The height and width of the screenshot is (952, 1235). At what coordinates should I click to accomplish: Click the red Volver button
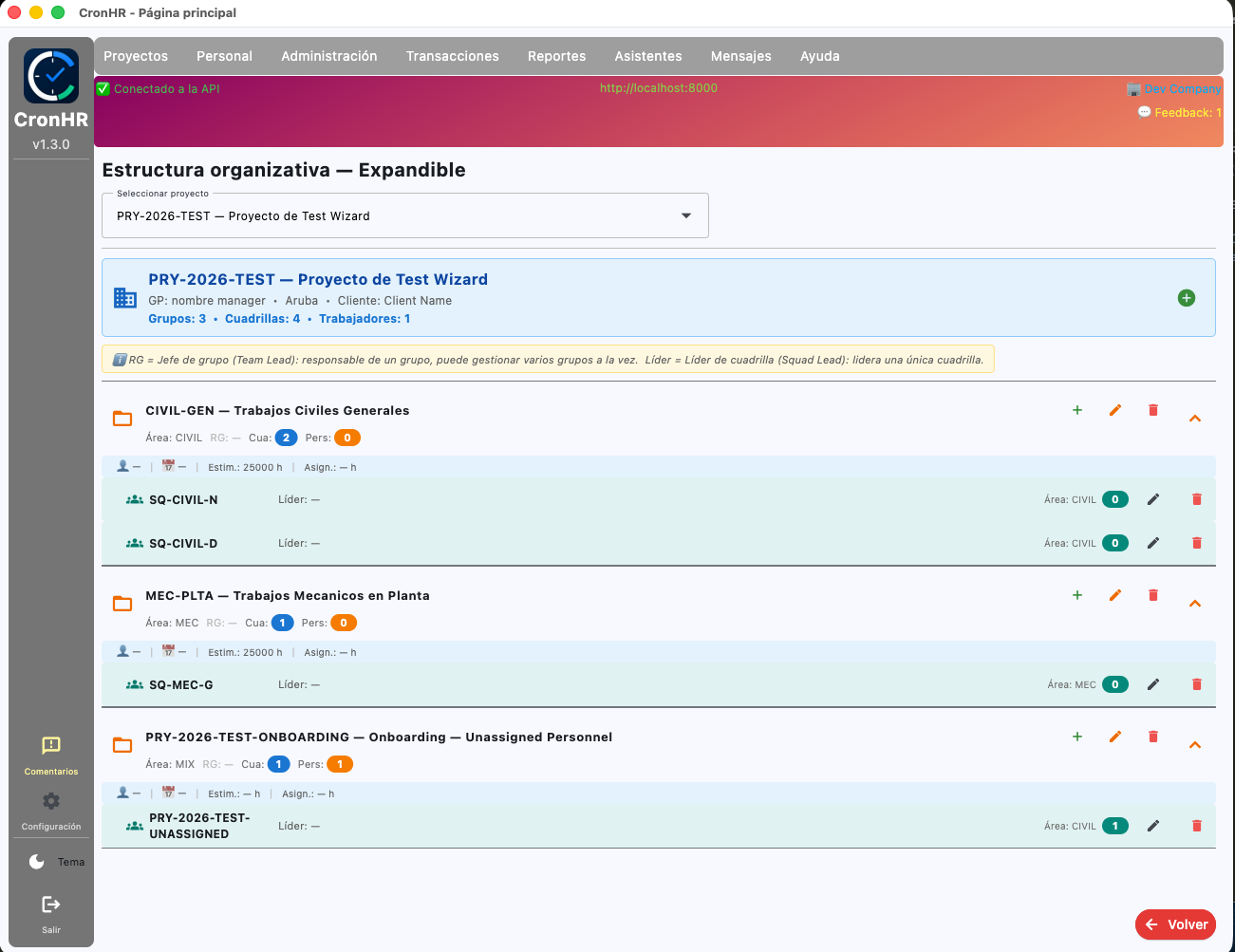[1175, 924]
